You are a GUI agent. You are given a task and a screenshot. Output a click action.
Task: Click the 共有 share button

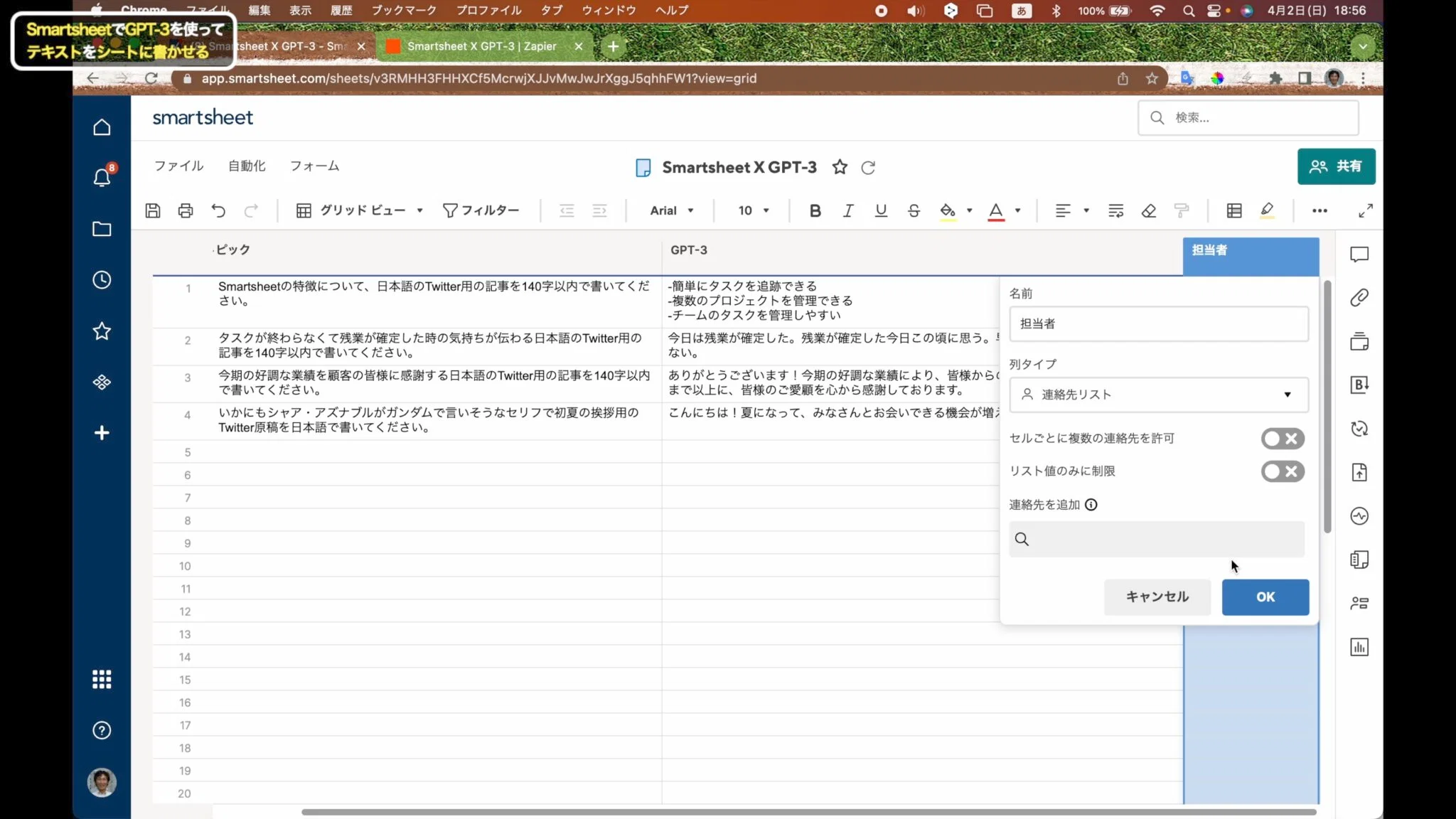pos(1336,166)
